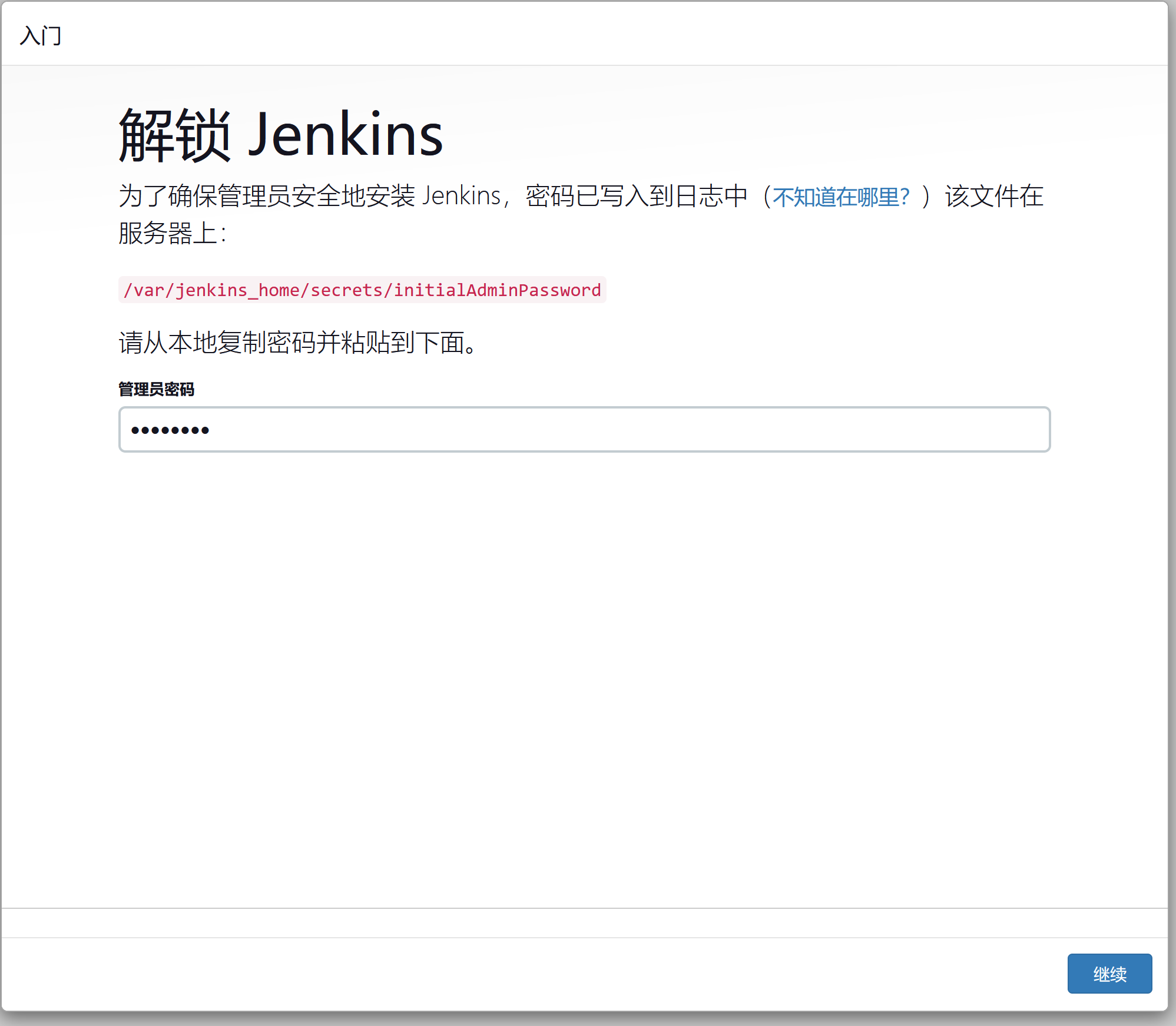Image resolution: width=1176 pixels, height=1026 pixels.
Task: Focus the 管理员密码 password field
Action: click(584, 430)
